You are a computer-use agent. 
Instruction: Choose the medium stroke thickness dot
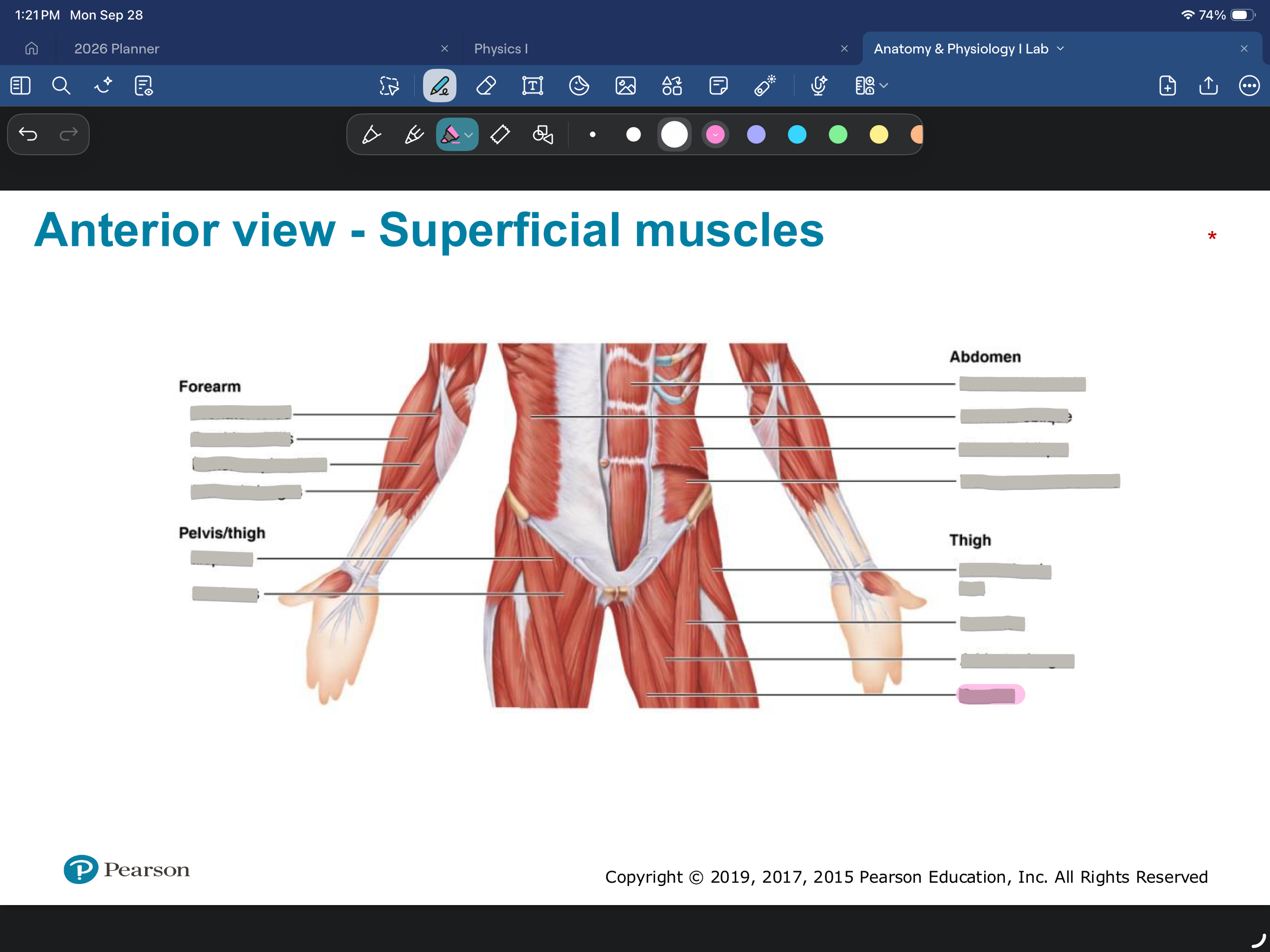pyautogui.click(x=633, y=135)
